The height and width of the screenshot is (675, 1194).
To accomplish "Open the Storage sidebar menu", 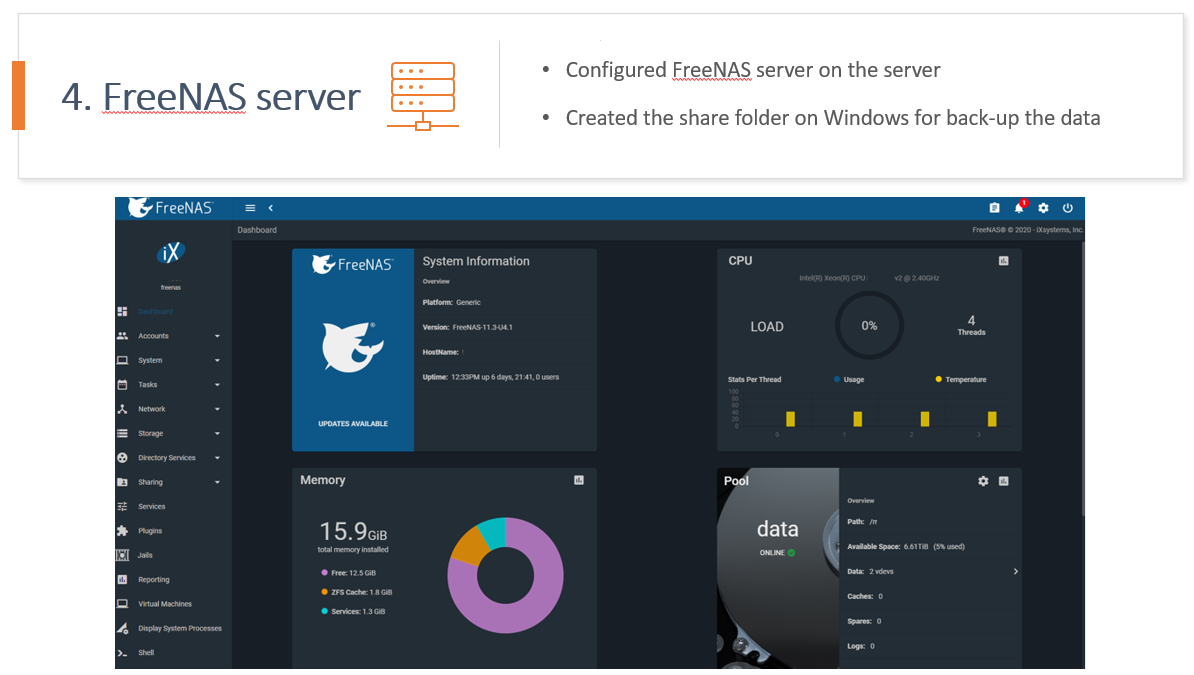I will (x=151, y=433).
